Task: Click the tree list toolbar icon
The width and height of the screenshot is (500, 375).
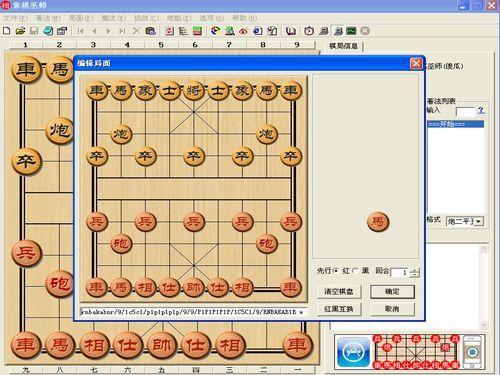Action: (x=183, y=31)
